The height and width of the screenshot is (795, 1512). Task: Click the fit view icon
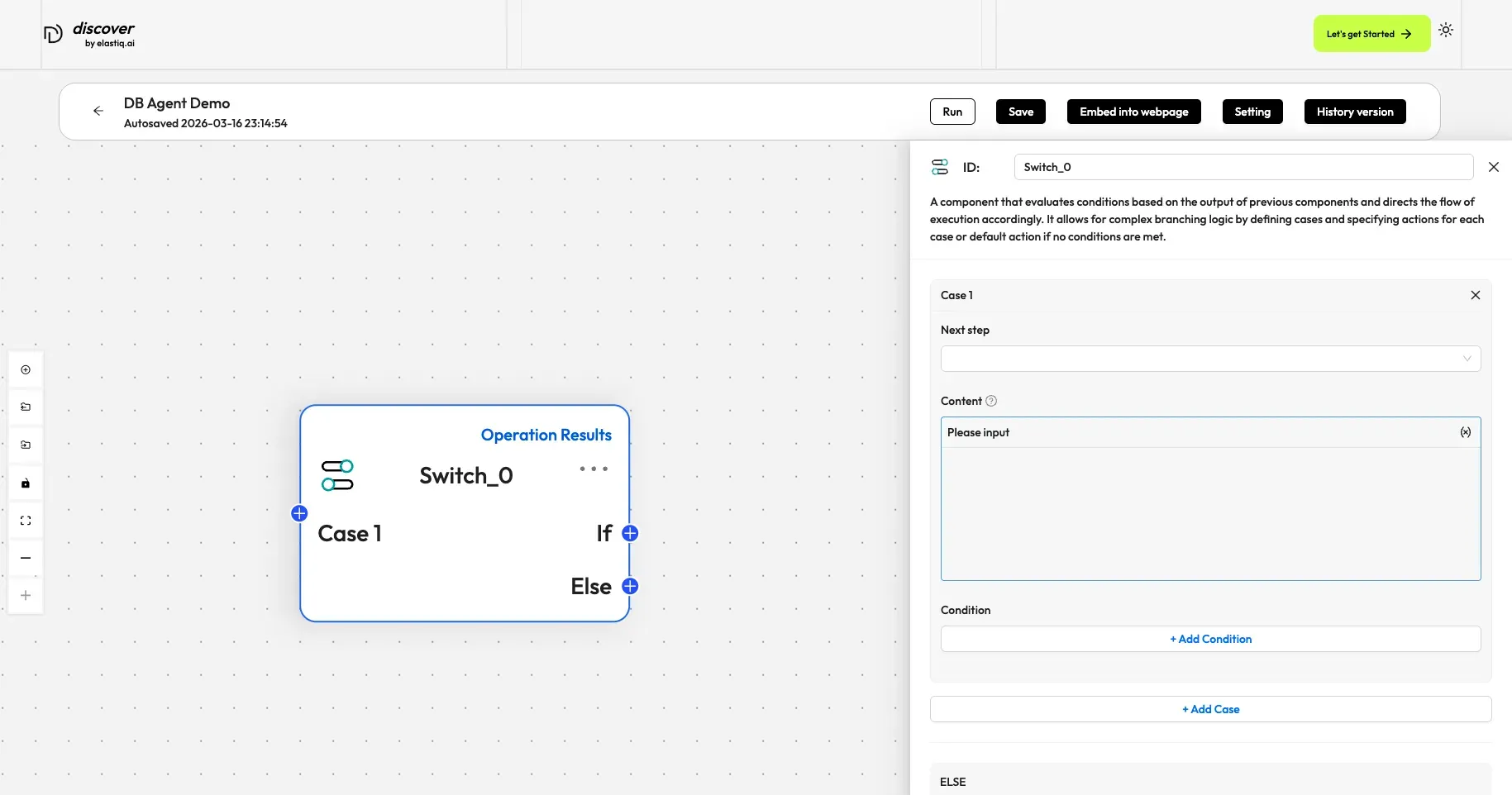point(26,521)
